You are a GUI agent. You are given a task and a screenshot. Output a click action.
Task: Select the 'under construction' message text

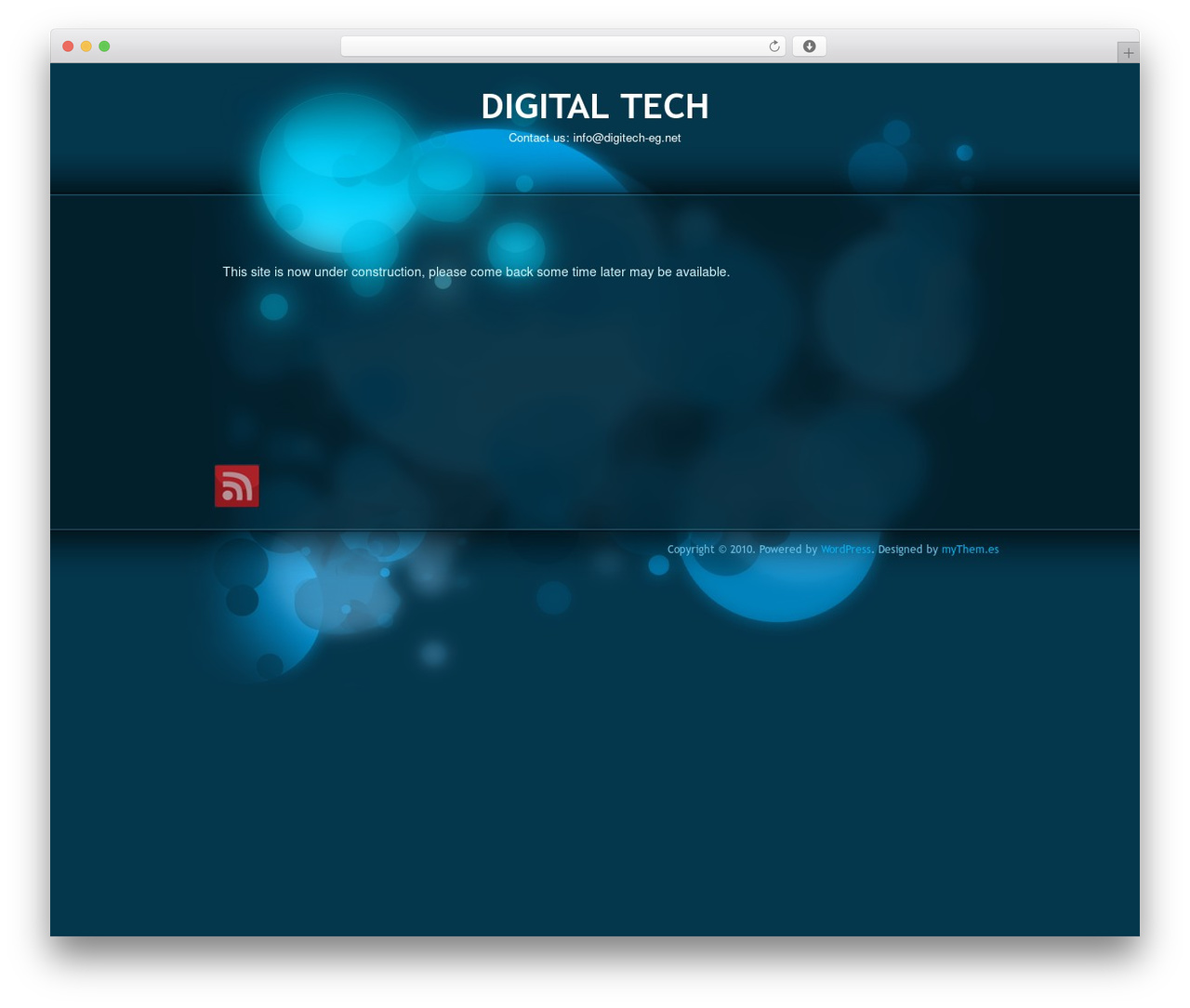coord(476,272)
